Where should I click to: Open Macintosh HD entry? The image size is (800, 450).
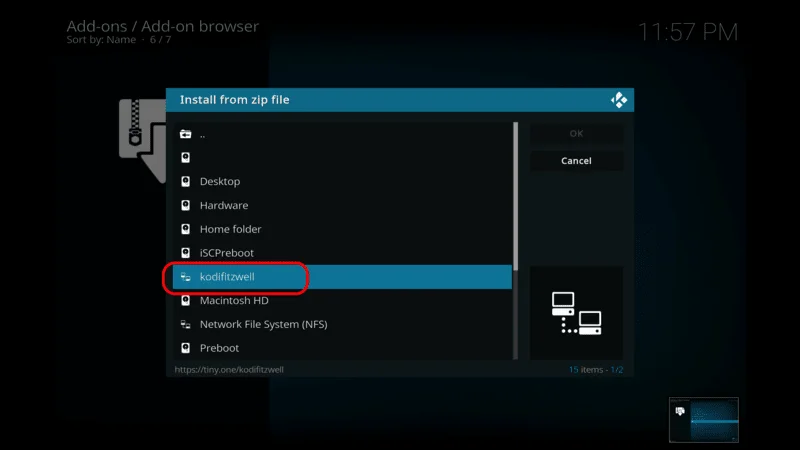pos(342,301)
